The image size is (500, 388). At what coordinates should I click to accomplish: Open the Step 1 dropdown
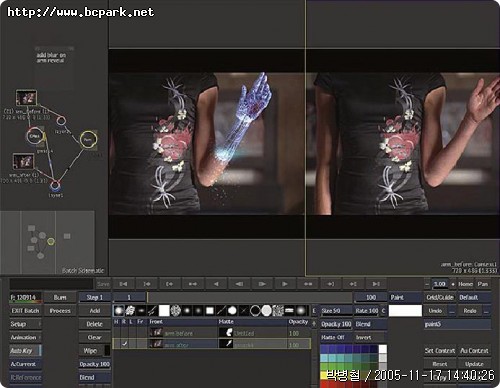point(95,297)
